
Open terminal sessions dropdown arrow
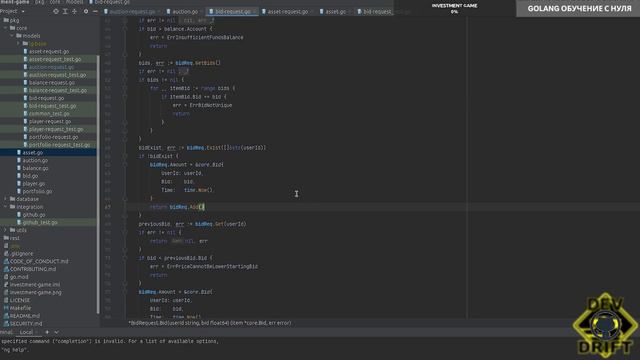[56, 332]
